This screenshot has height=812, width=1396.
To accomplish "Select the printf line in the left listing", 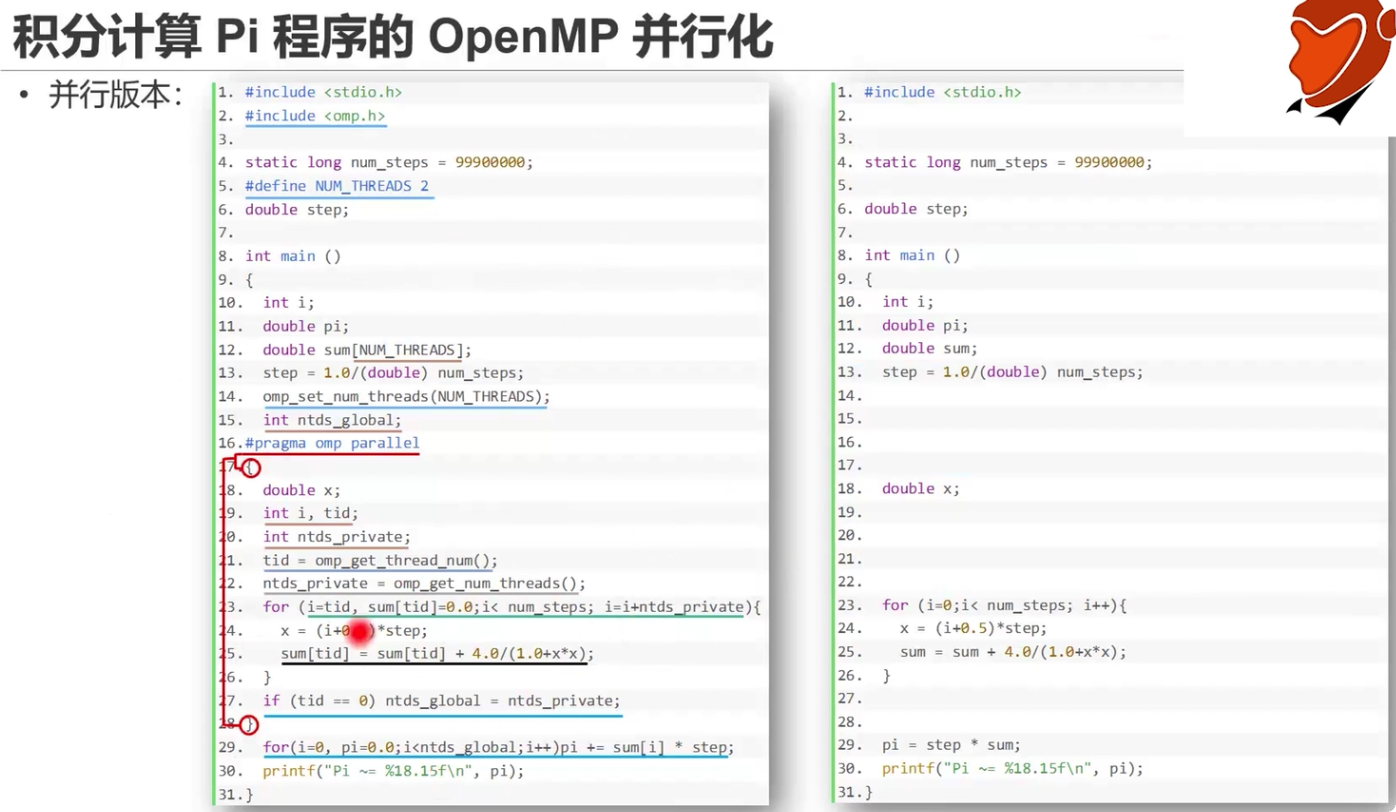I will coord(393,771).
